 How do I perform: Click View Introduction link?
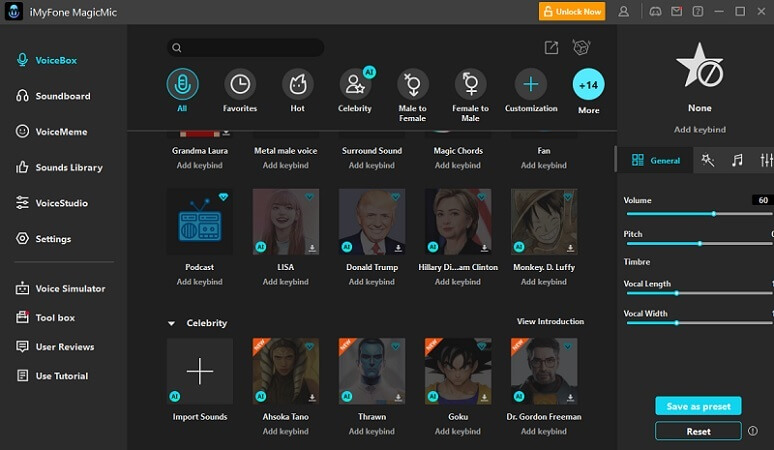tap(550, 321)
